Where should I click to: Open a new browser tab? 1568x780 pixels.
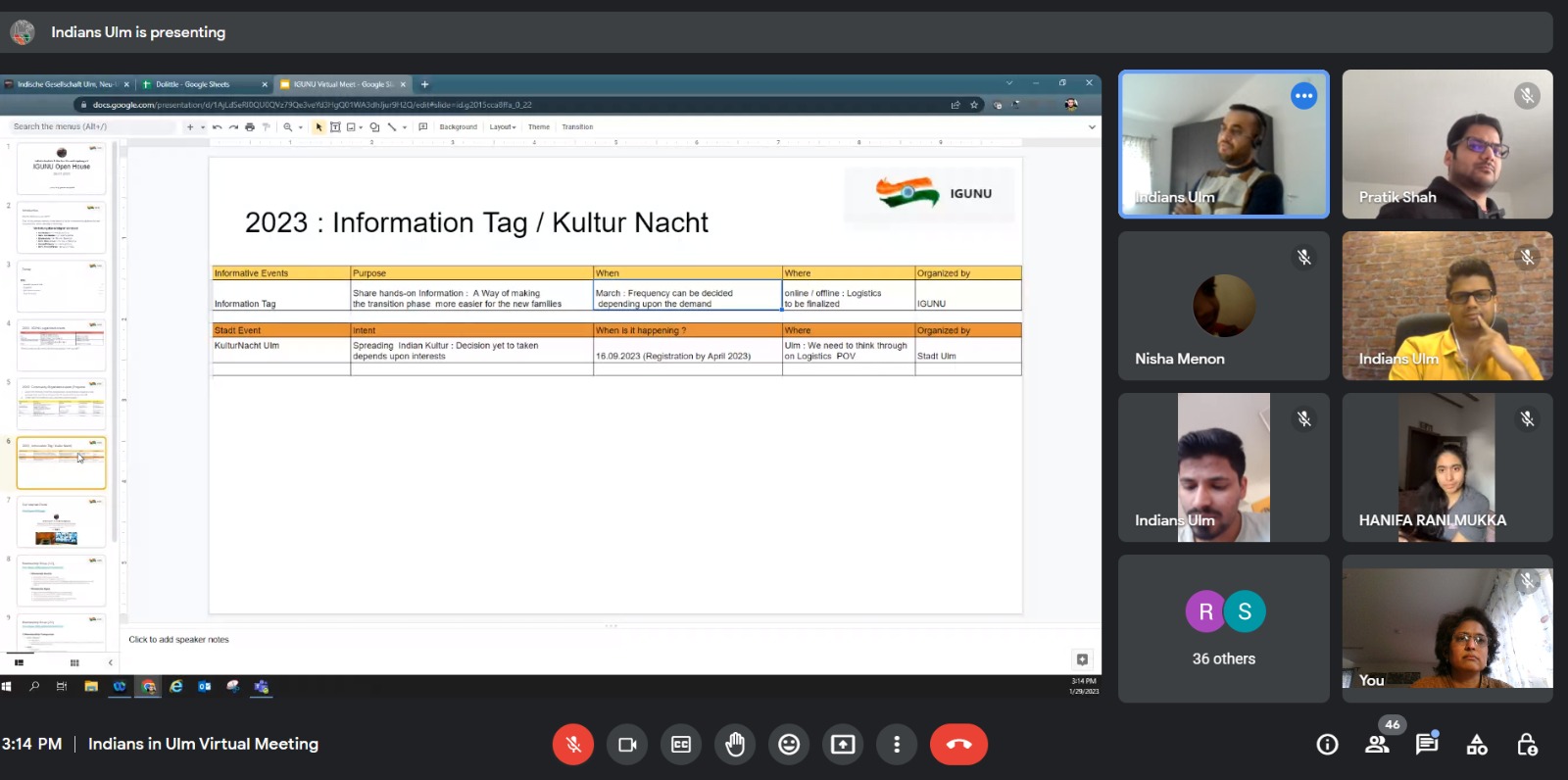click(424, 84)
